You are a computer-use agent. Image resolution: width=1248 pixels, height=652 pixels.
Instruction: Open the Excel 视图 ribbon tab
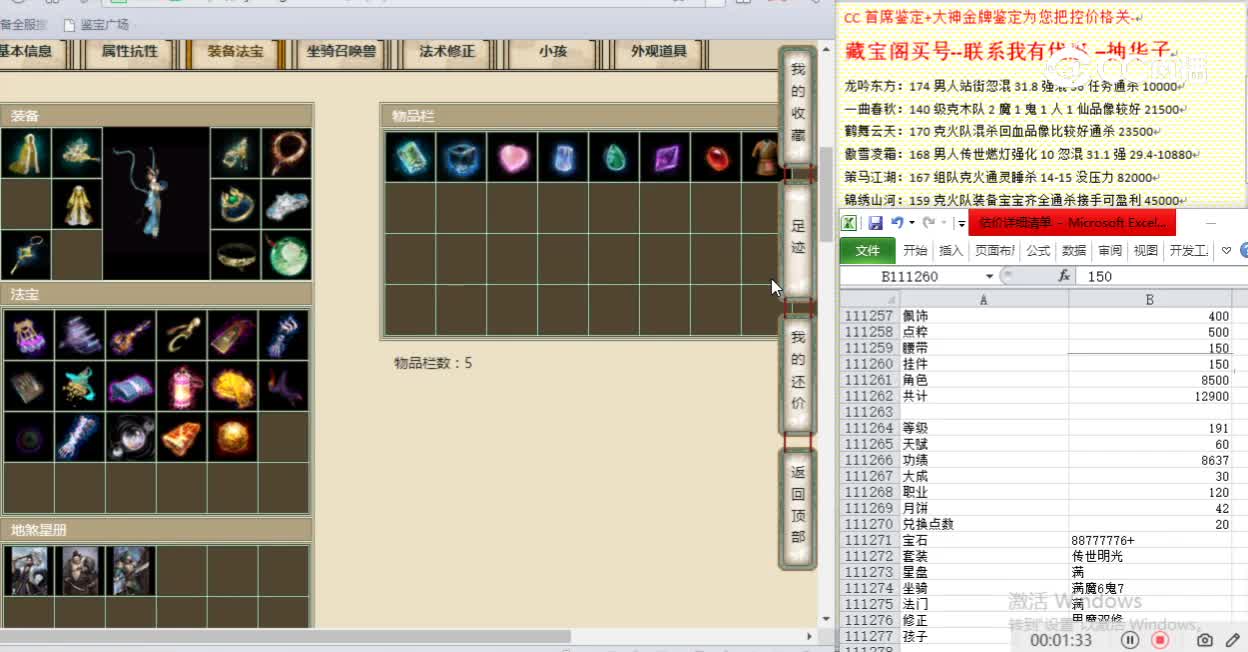coord(1146,251)
